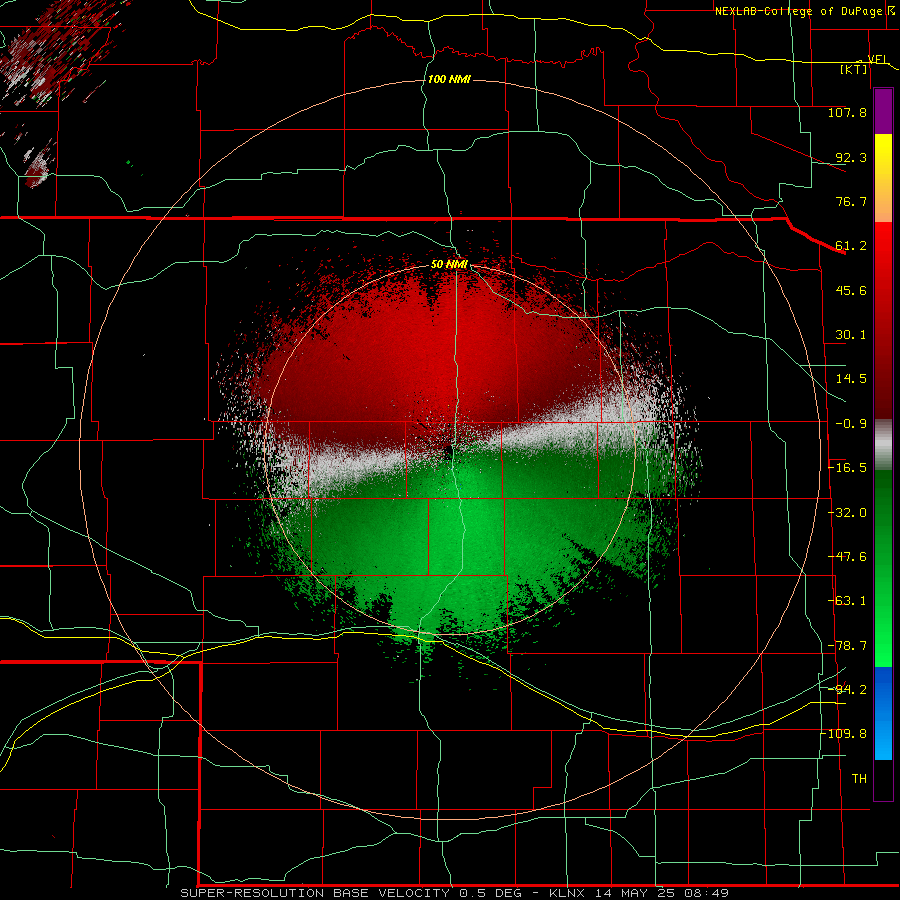Click the -0.9 value on velocity scale
The width and height of the screenshot is (900, 900).
click(851, 424)
